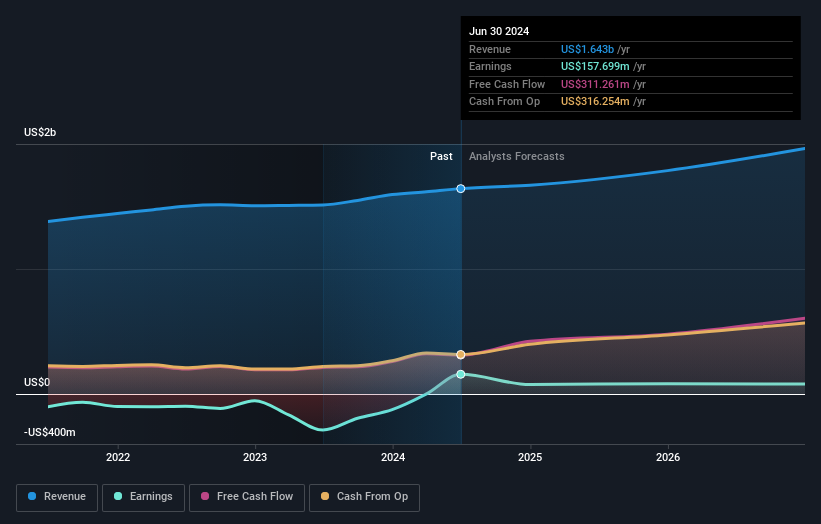Click the US$316.254m cash from op value
Image resolution: width=821 pixels, height=524 pixels.
tap(595, 102)
